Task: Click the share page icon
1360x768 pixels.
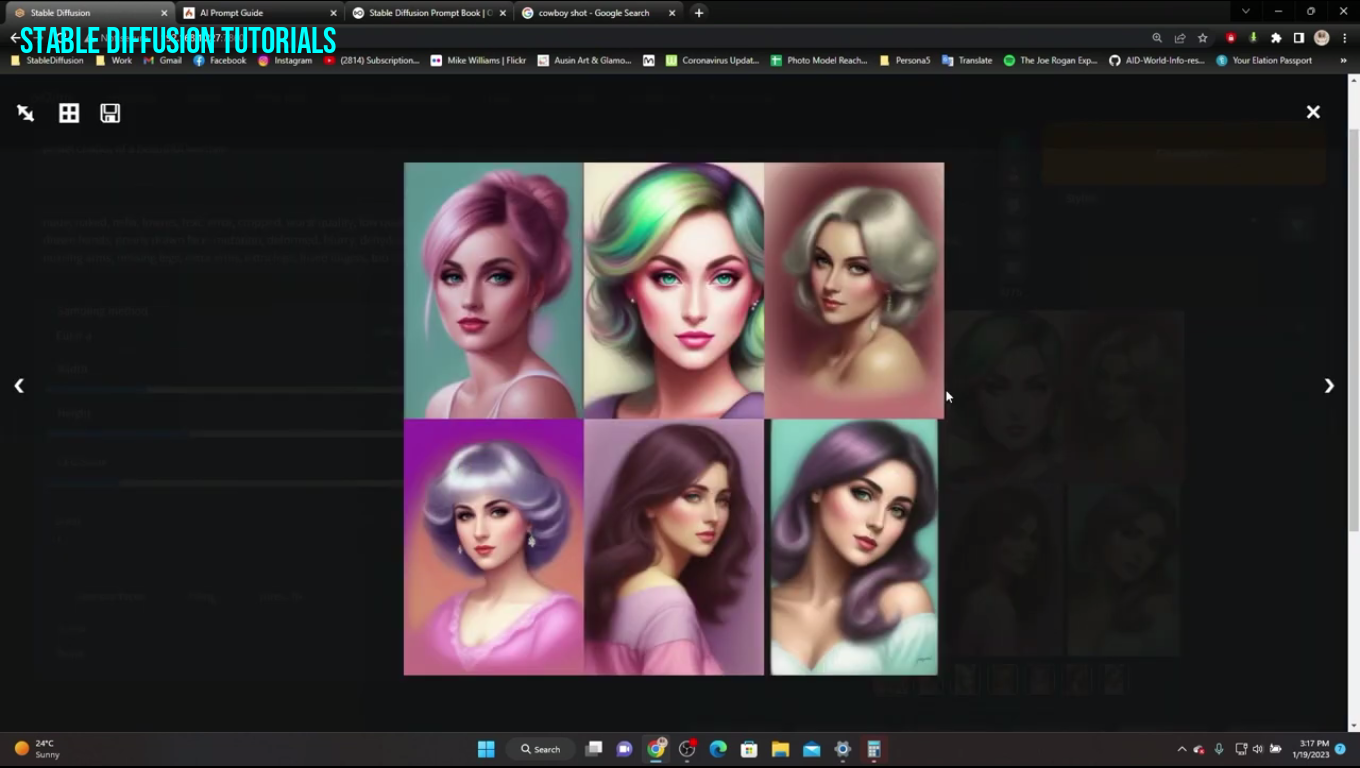Action: pyautogui.click(x=1180, y=38)
